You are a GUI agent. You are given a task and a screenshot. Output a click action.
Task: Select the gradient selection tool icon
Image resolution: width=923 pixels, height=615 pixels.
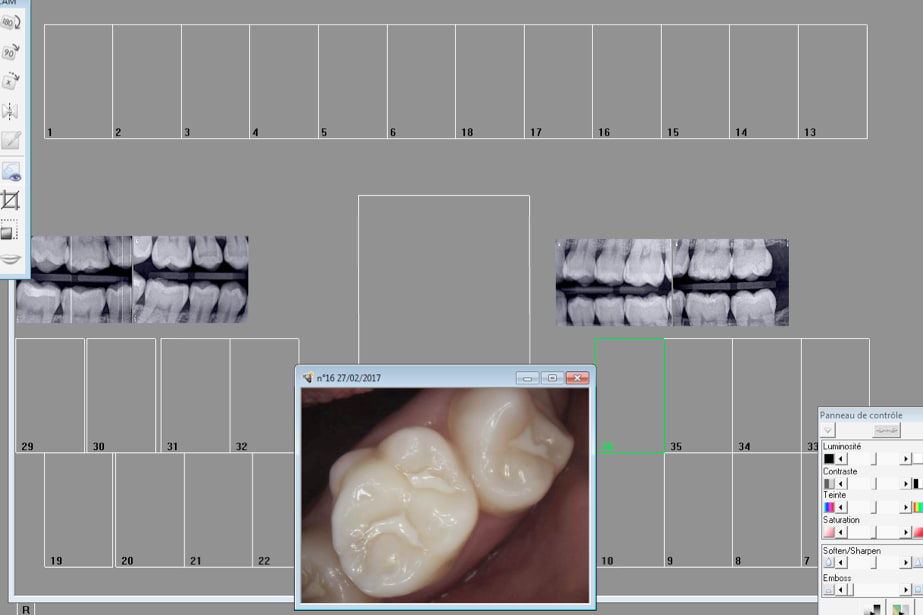11,230
